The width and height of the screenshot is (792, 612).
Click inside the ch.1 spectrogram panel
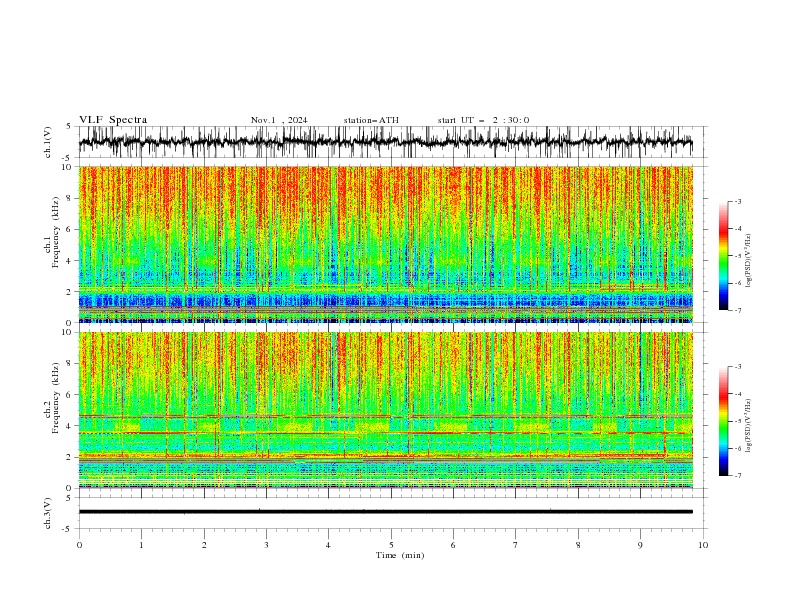[x=385, y=244]
